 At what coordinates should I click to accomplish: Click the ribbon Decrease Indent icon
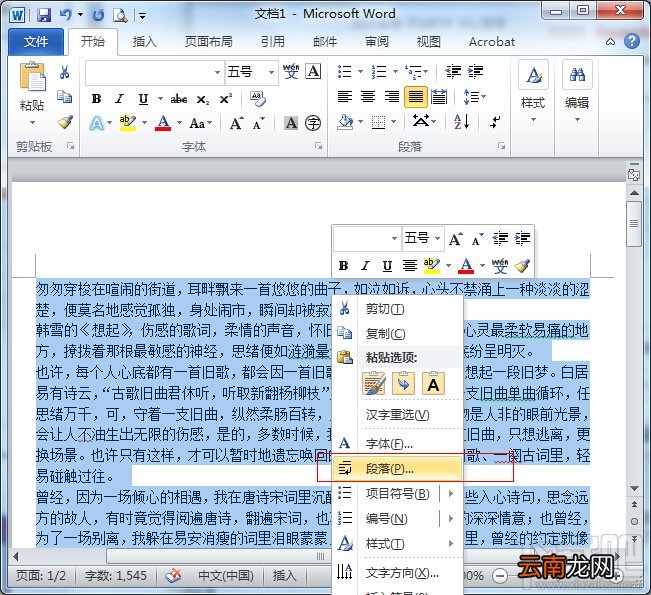[453, 71]
